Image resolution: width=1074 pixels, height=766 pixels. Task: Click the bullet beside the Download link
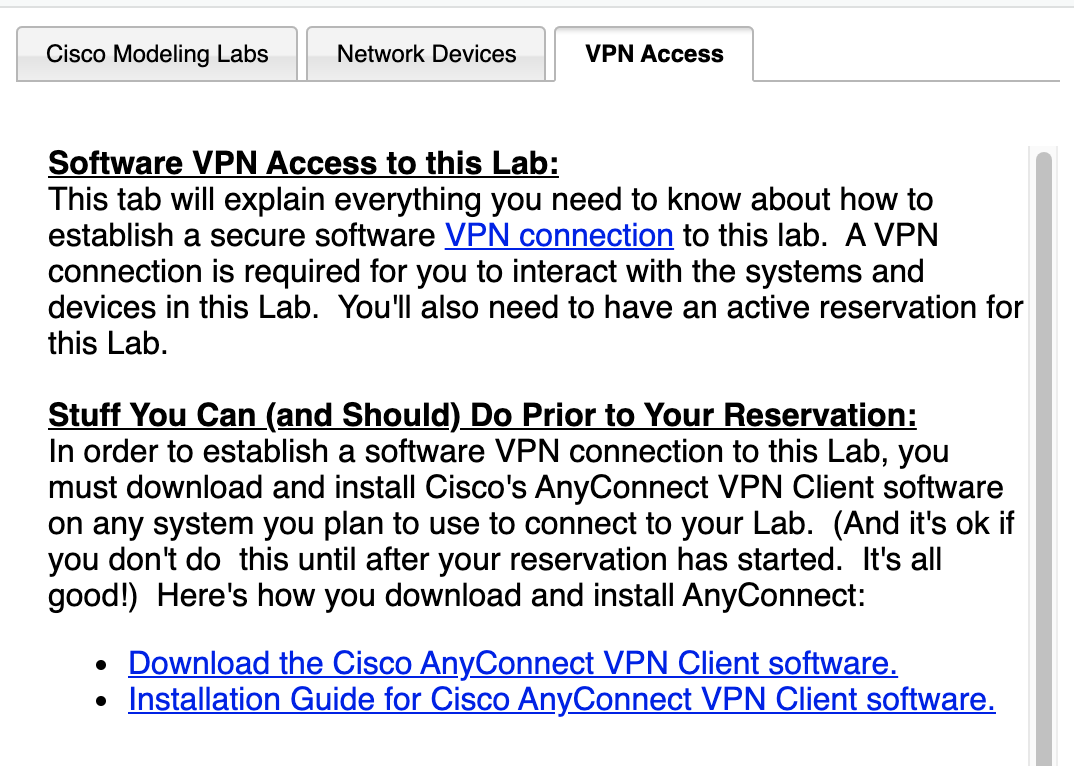[x=100, y=665]
